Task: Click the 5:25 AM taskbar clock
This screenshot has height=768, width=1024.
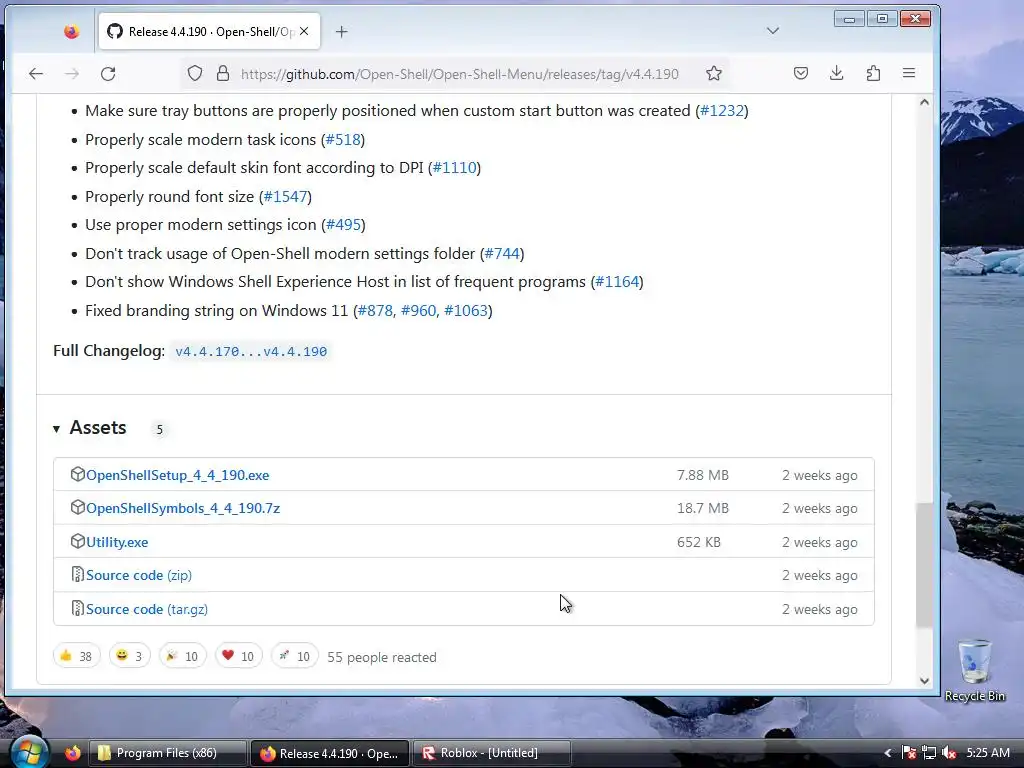Action: (x=988, y=753)
